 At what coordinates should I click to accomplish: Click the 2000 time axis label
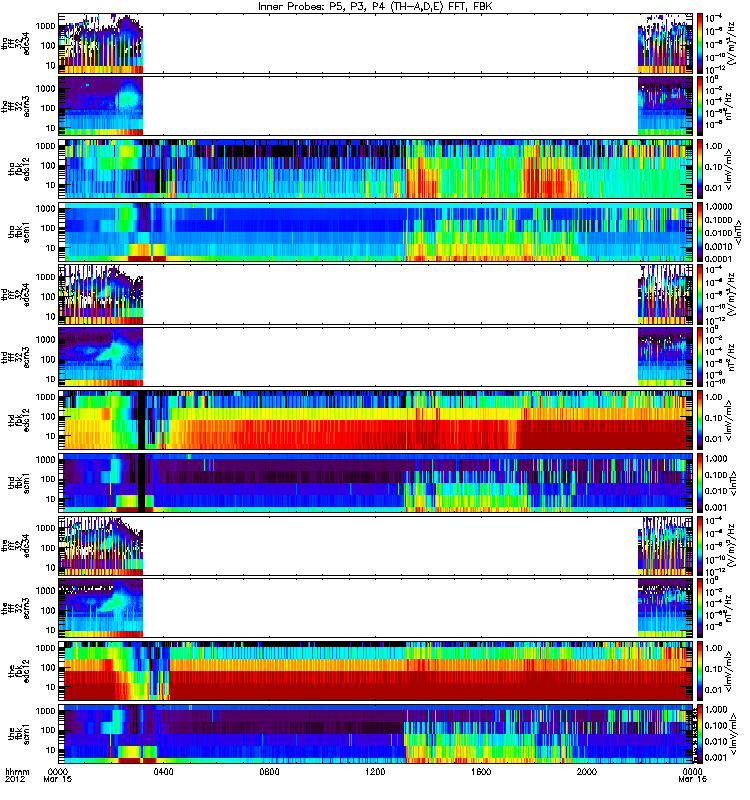(587, 771)
